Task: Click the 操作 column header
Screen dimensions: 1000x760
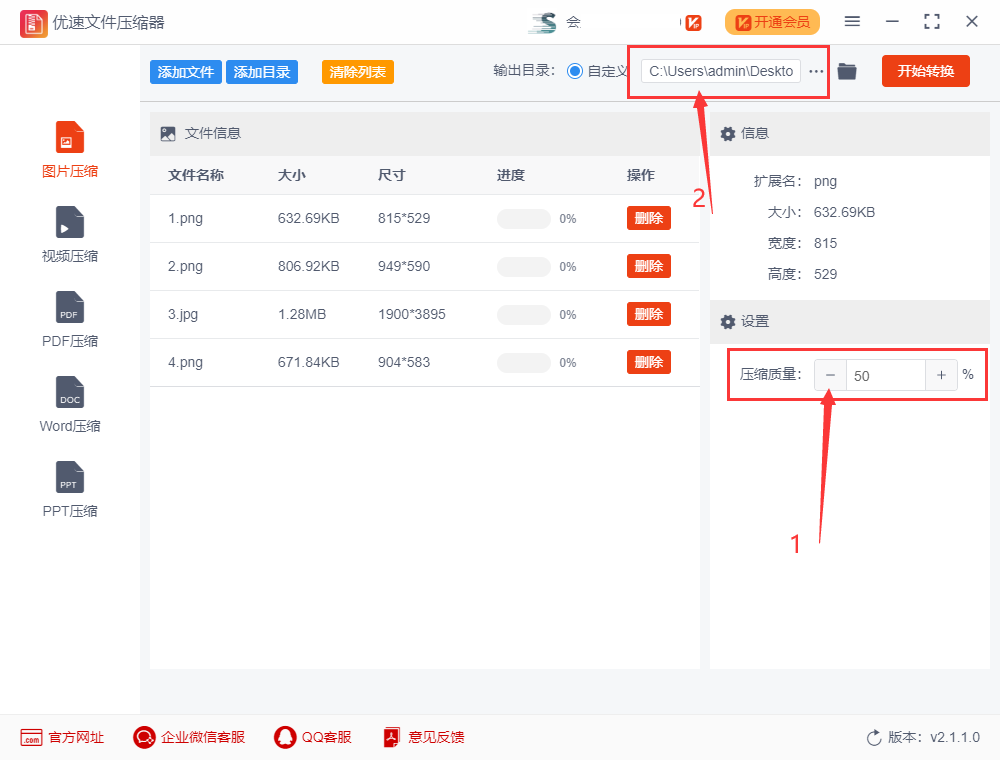Action: tap(640, 175)
